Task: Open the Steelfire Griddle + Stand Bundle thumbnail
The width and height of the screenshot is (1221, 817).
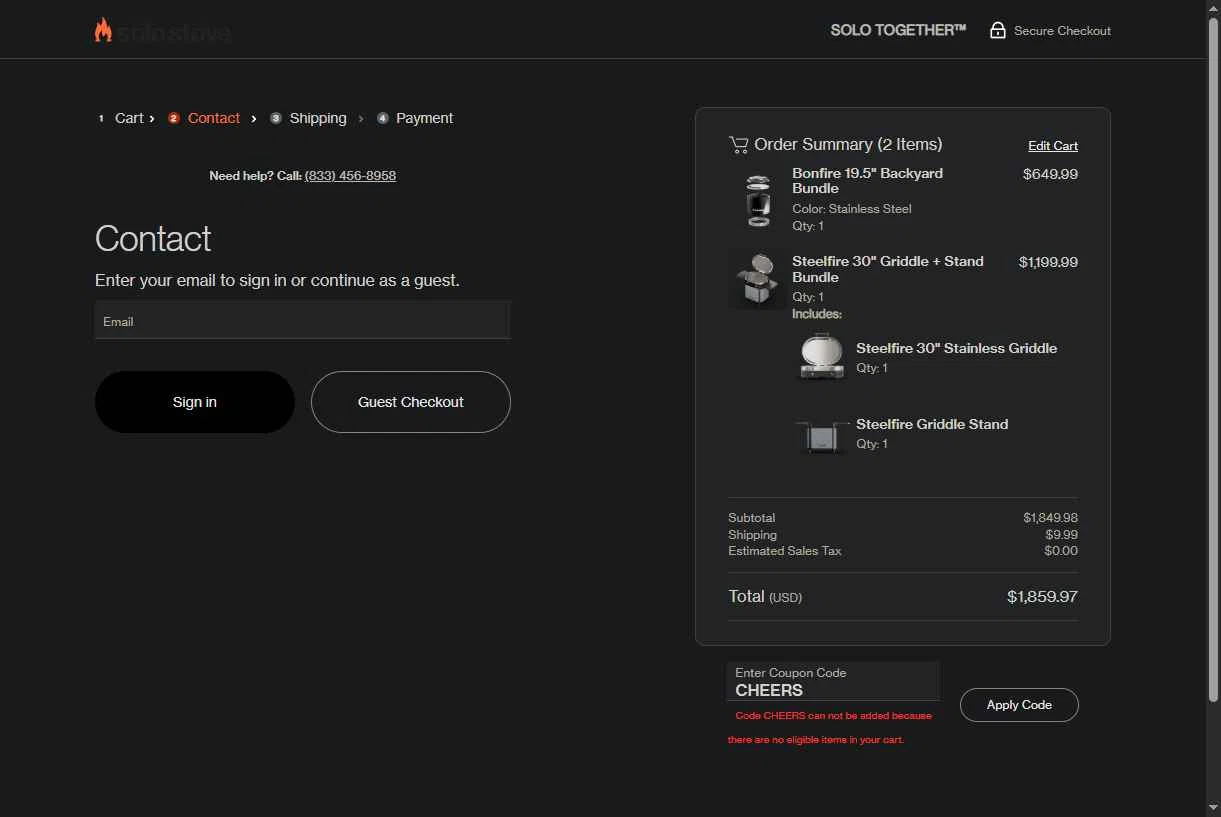Action: tap(758, 280)
